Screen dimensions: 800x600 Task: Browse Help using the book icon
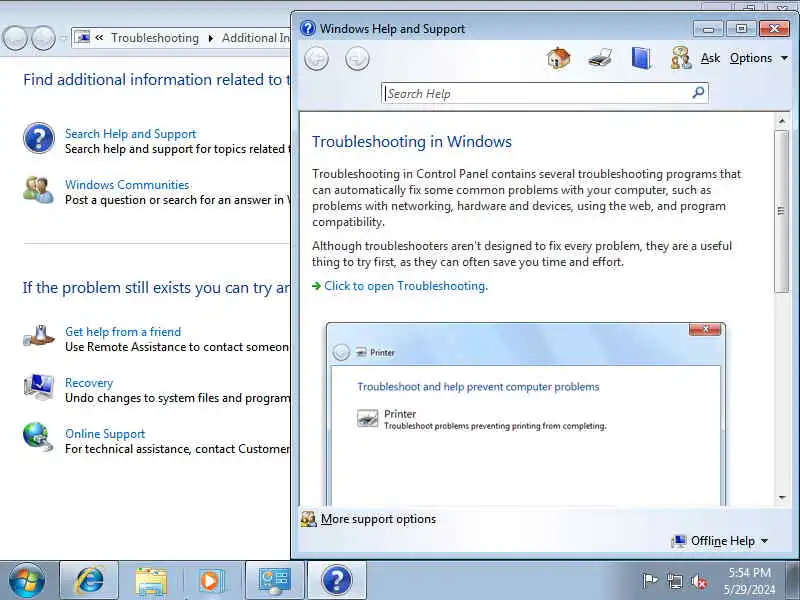(641, 58)
